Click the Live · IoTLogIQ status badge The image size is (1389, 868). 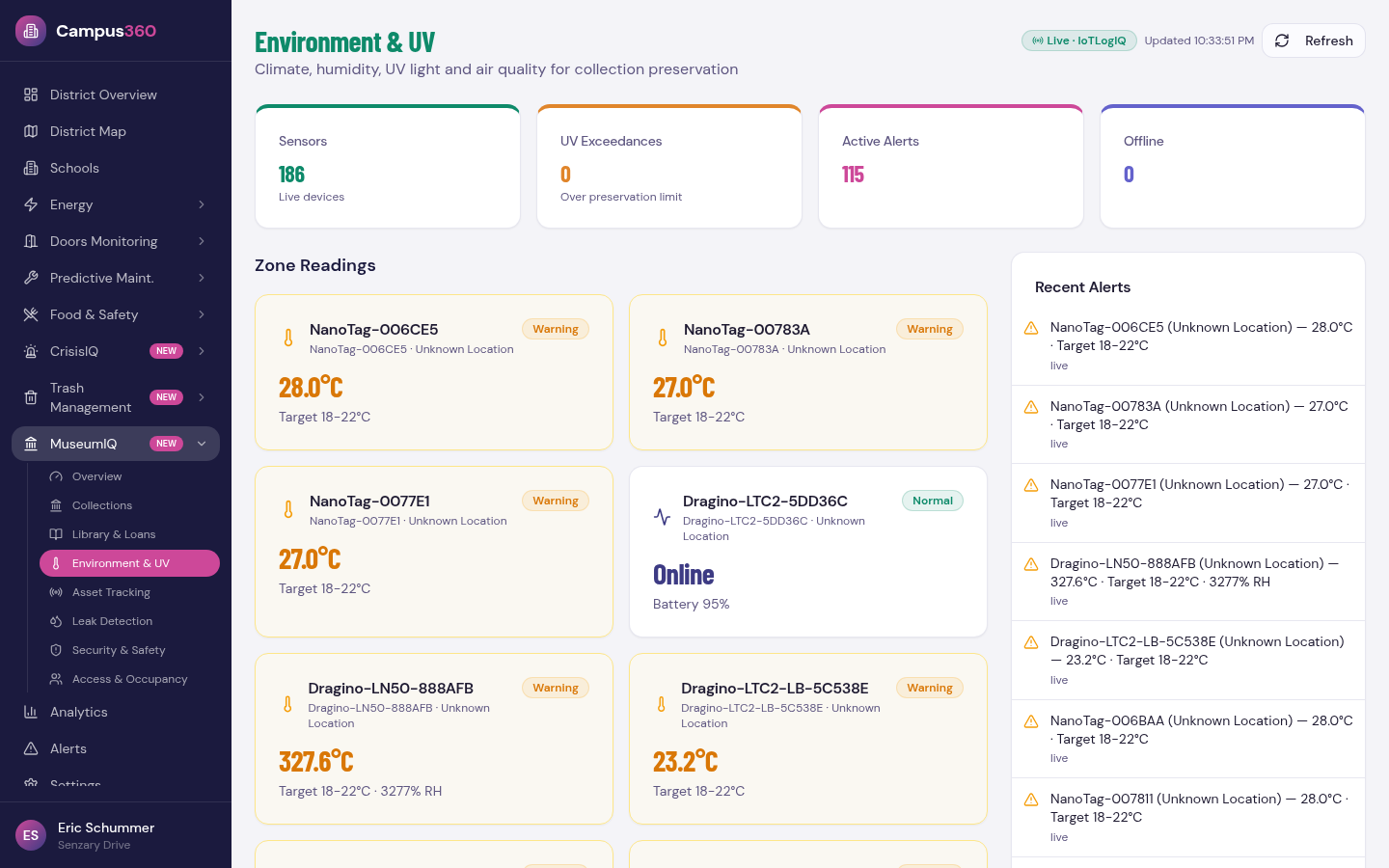click(1079, 41)
